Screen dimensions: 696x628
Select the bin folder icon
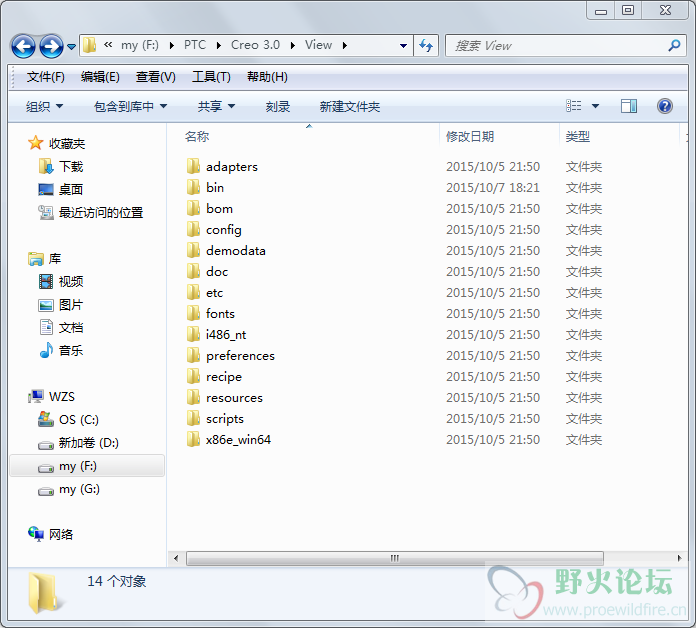(x=193, y=187)
